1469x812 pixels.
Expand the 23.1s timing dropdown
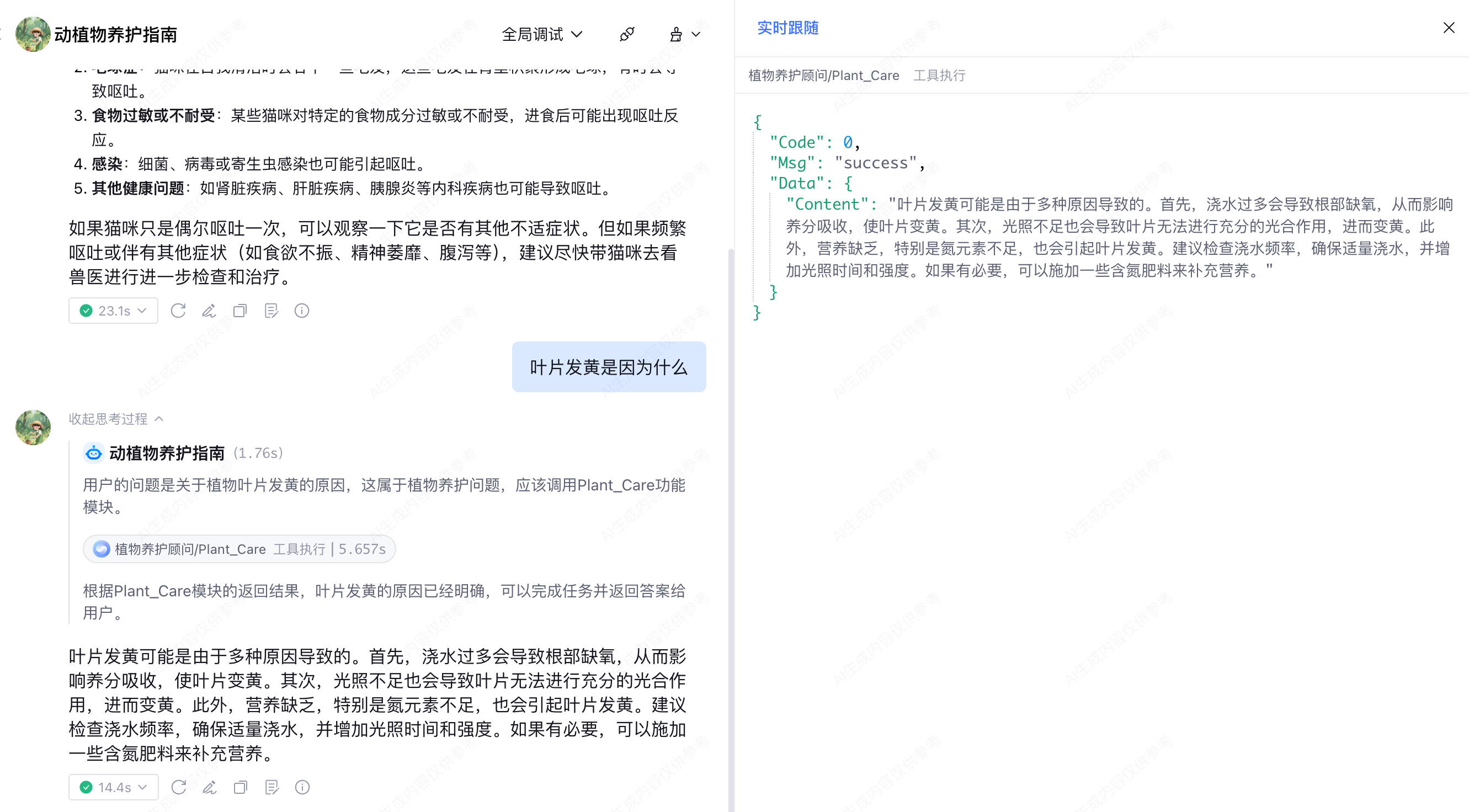coord(114,311)
